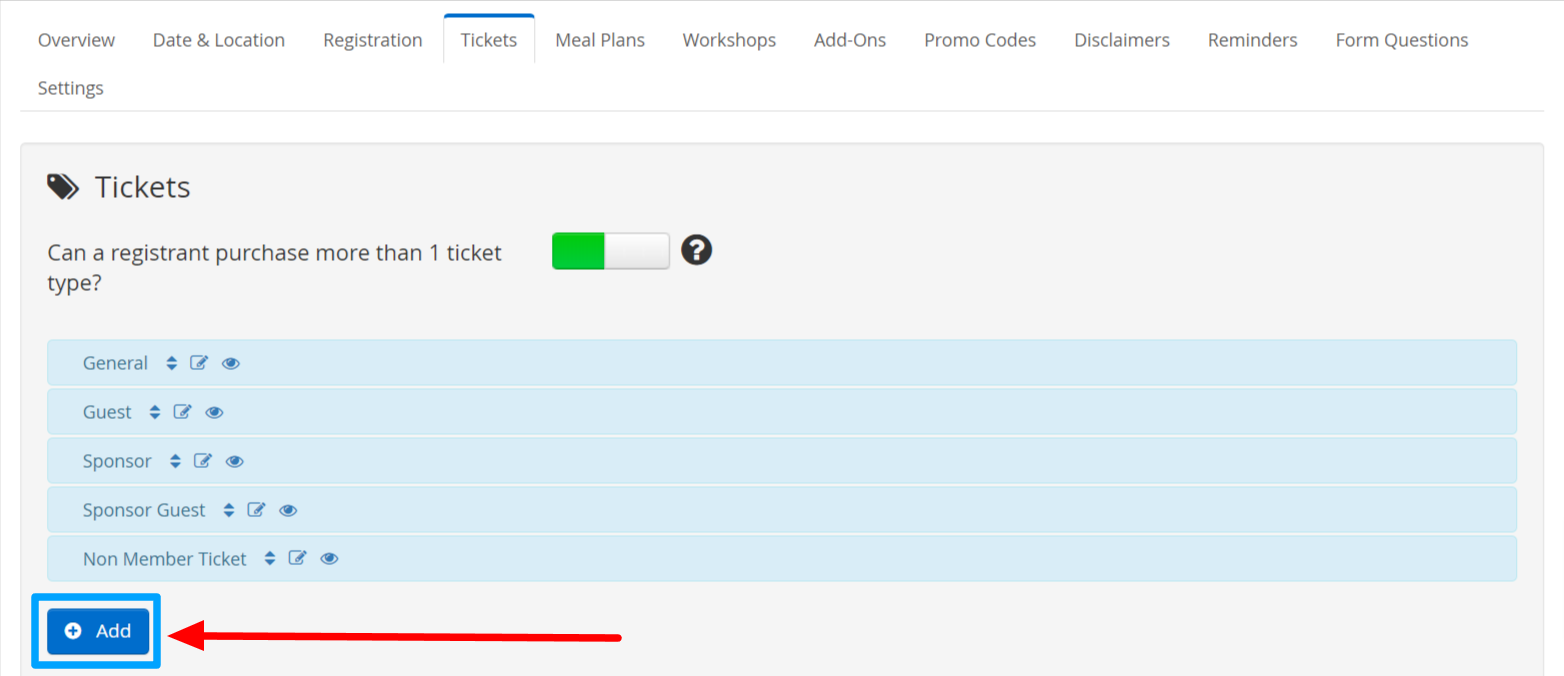Screen dimensions: 1564x676
Task: Click the edit pencil next to Sponsor Guest
Action: tap(256, 510)
